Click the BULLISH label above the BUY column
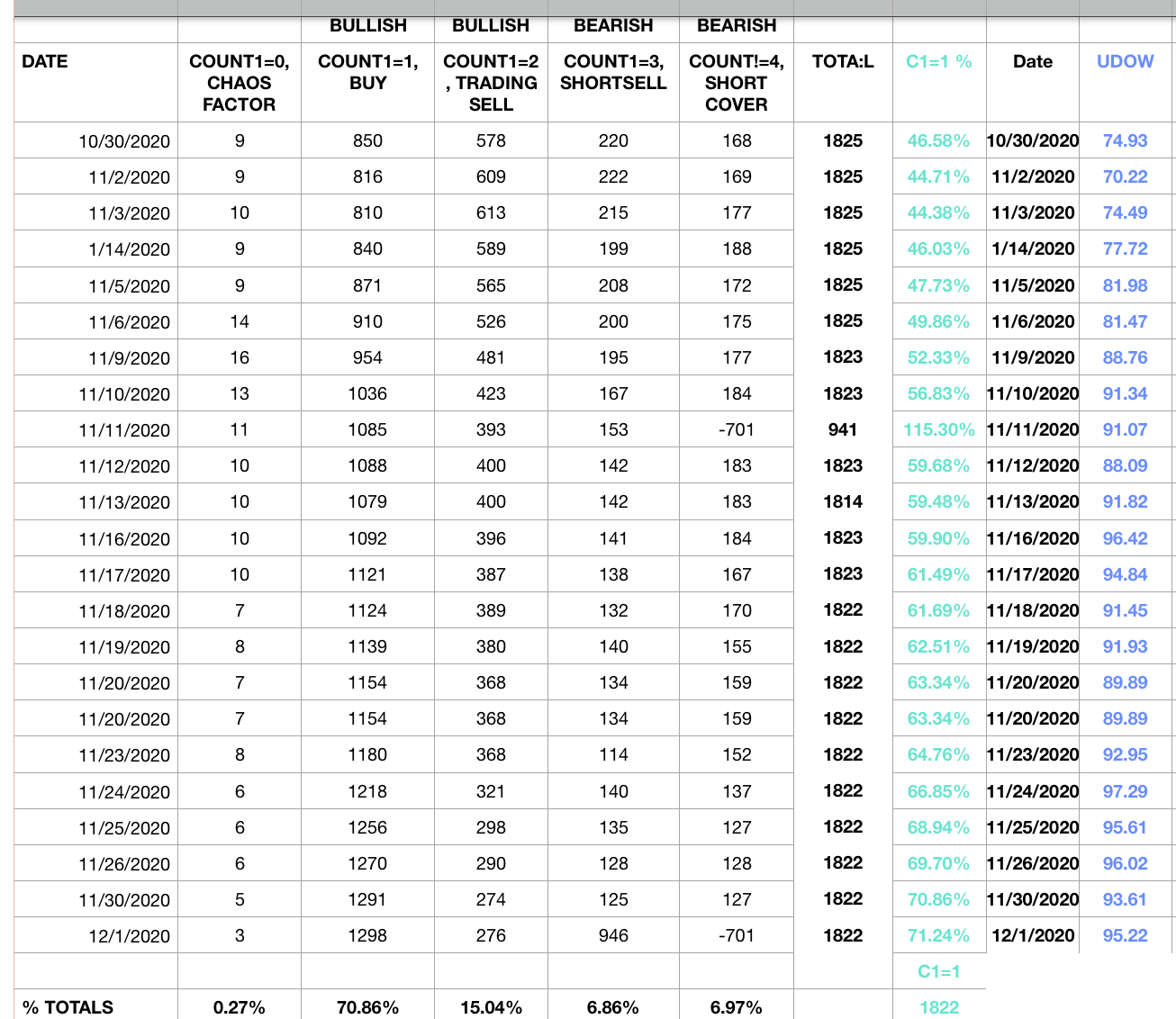1176x1019 pixels. click(x=367, y=25)
